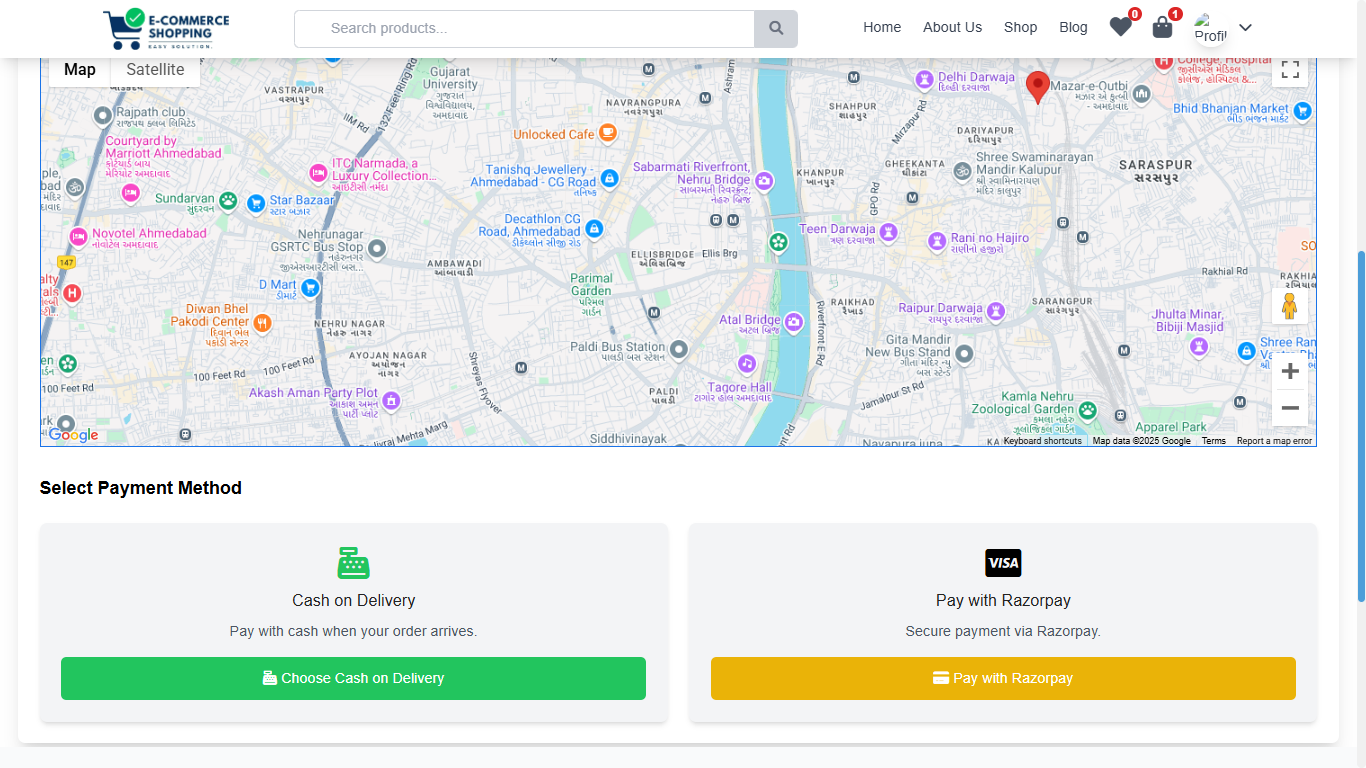Click Sabarmati Riverfront camera marker
1366x768 pixels.
coord(764,181)
